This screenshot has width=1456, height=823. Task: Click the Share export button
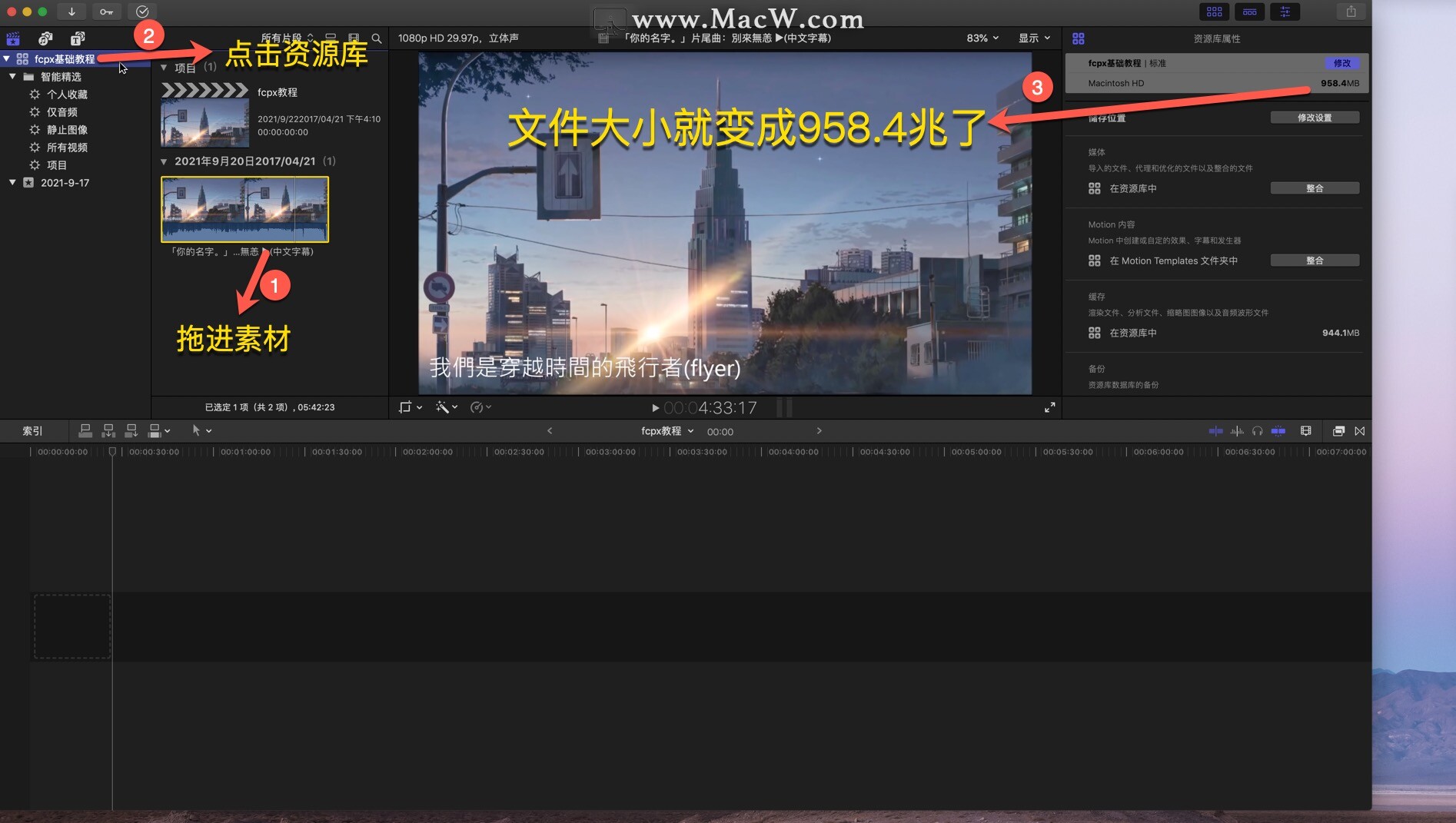click(1351, 12)
